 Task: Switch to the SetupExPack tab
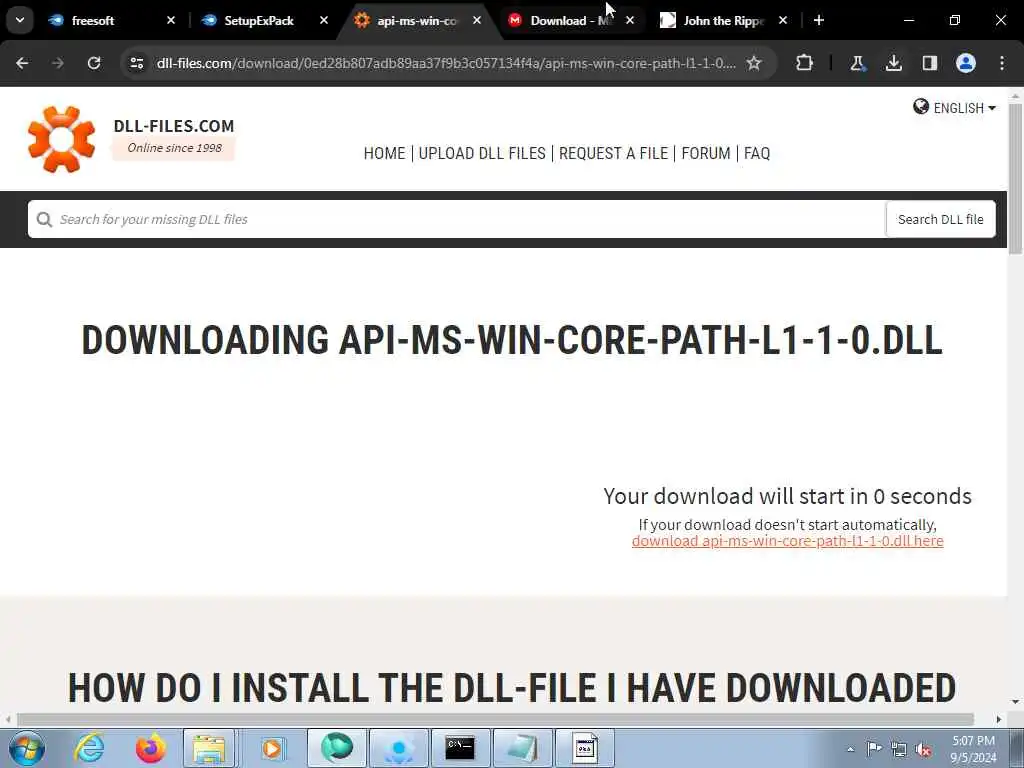click(261, 20)
